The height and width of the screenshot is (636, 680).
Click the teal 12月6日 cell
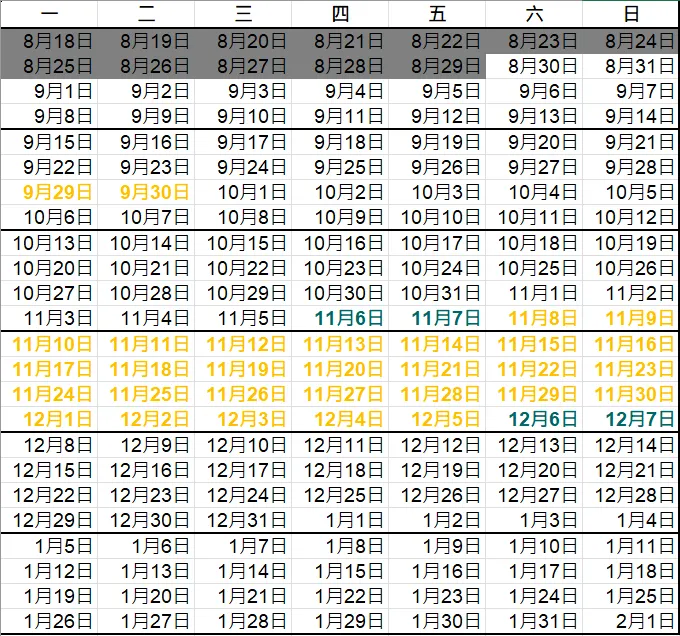point(534,419)
